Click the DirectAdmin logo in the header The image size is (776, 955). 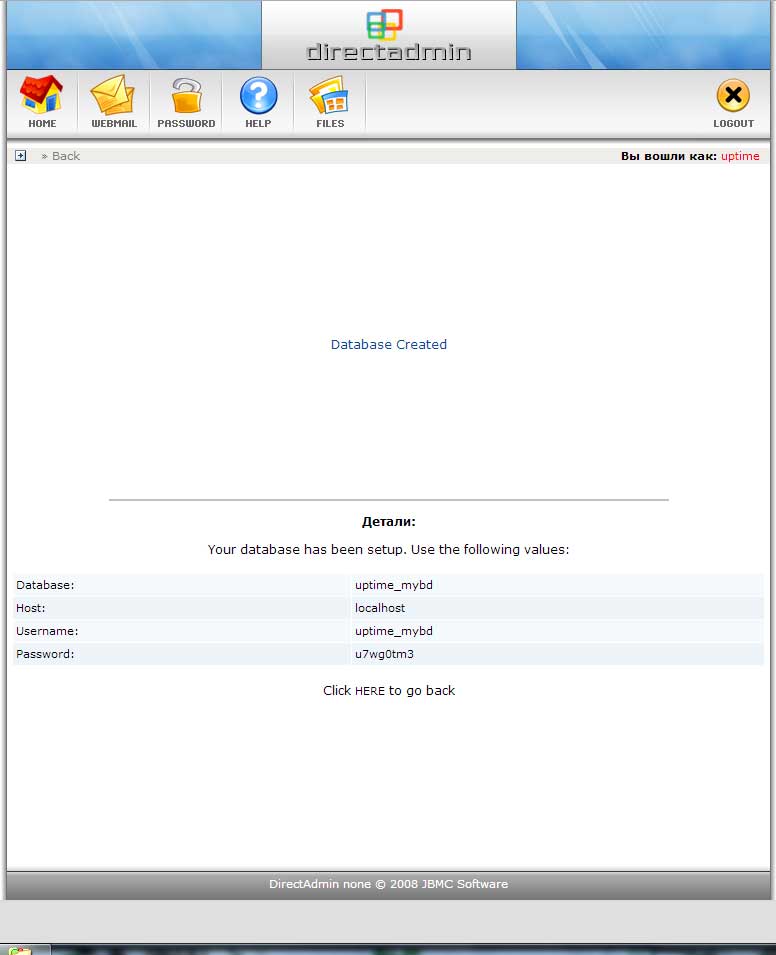[x=389, y=35]
